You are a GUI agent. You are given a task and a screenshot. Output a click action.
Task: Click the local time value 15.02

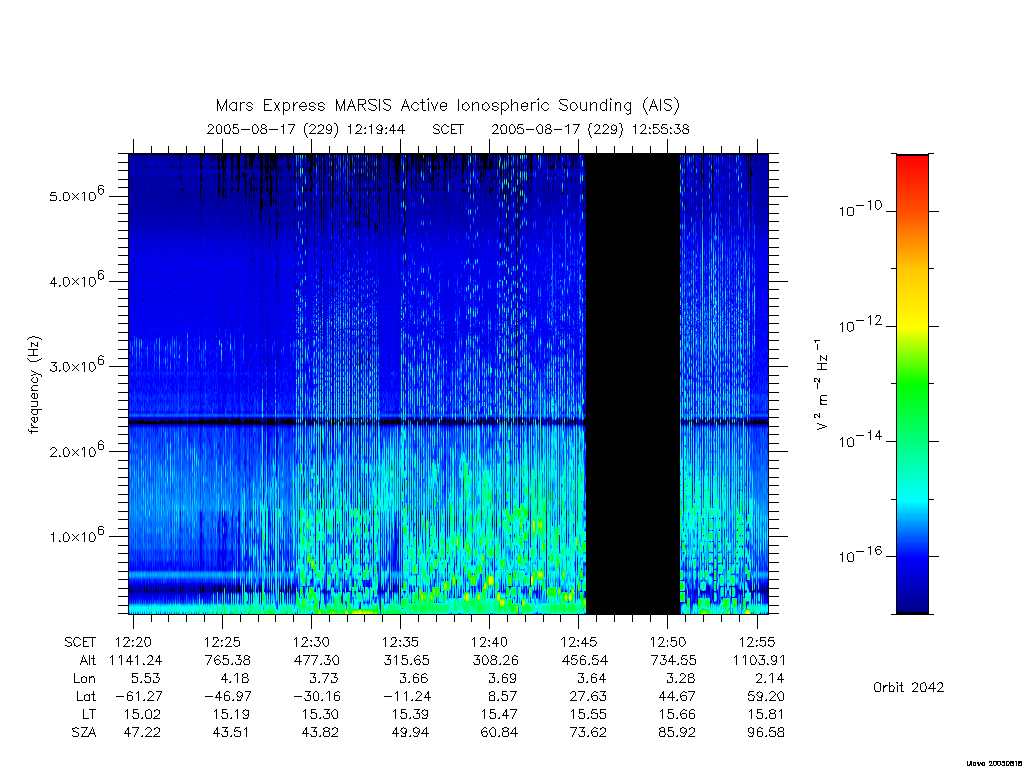point(142,714)
